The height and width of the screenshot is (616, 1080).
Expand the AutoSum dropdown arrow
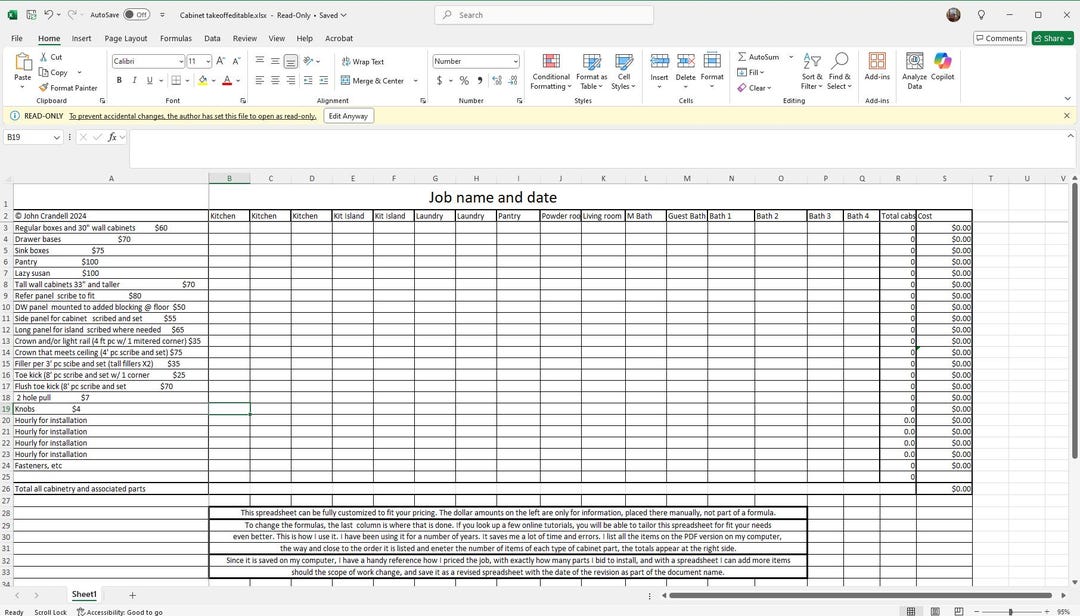pyautogui.click(x=791, y=57)
